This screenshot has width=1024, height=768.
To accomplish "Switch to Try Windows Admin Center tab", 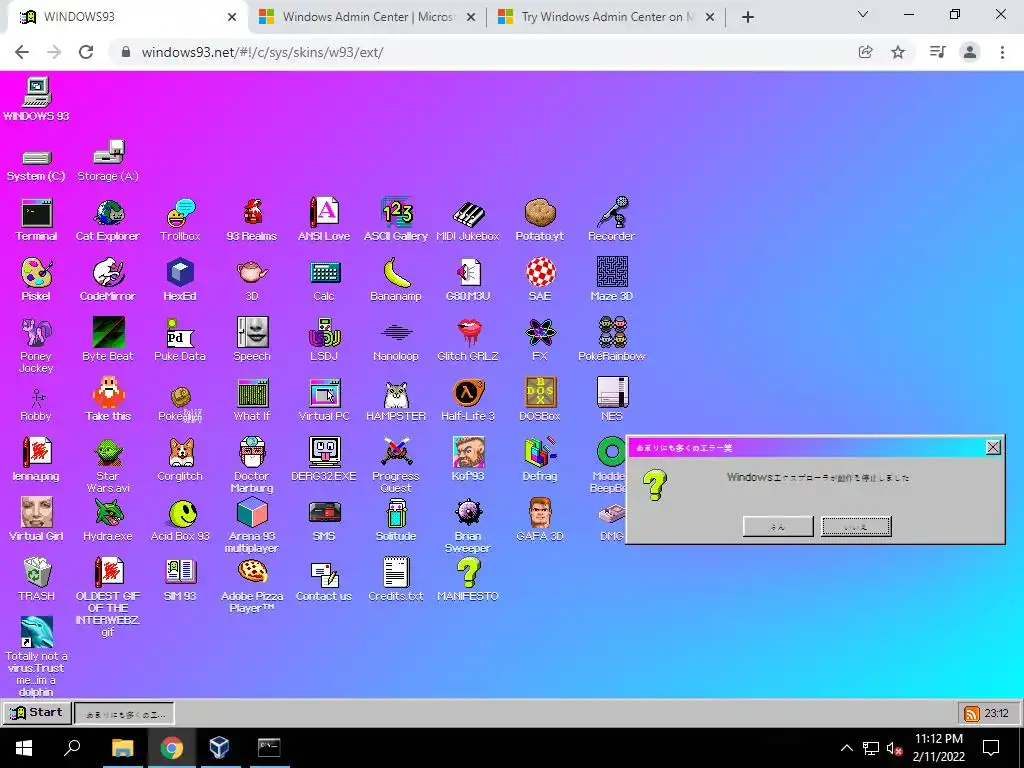I will [x=606, y=17].
